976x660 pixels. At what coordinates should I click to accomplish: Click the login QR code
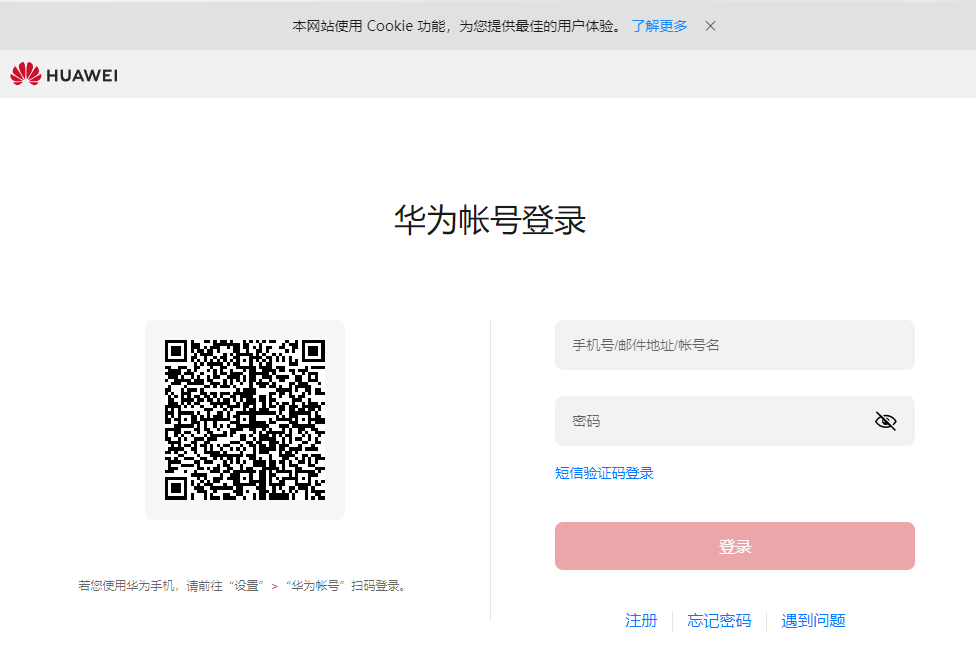click(245, 420)
